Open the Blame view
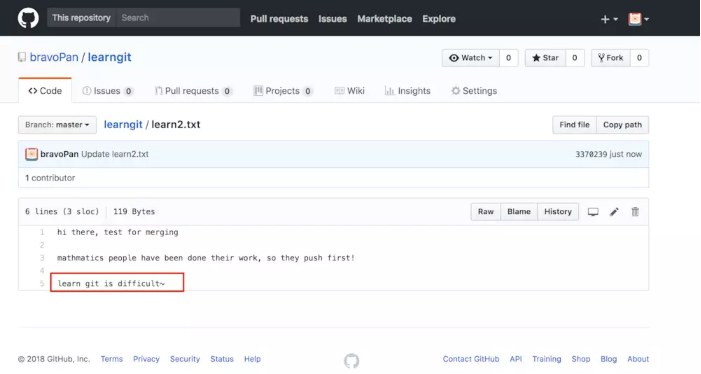This screenshot has height=374, width=701. (519, 212)
